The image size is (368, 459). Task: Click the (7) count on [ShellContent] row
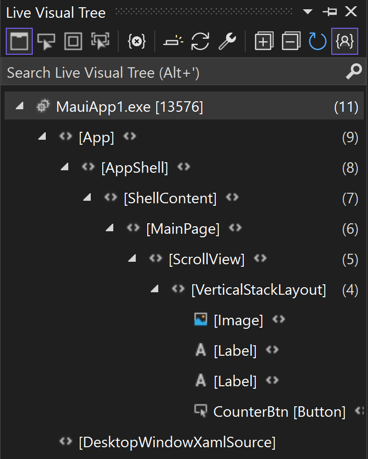[x=350, y=199]
